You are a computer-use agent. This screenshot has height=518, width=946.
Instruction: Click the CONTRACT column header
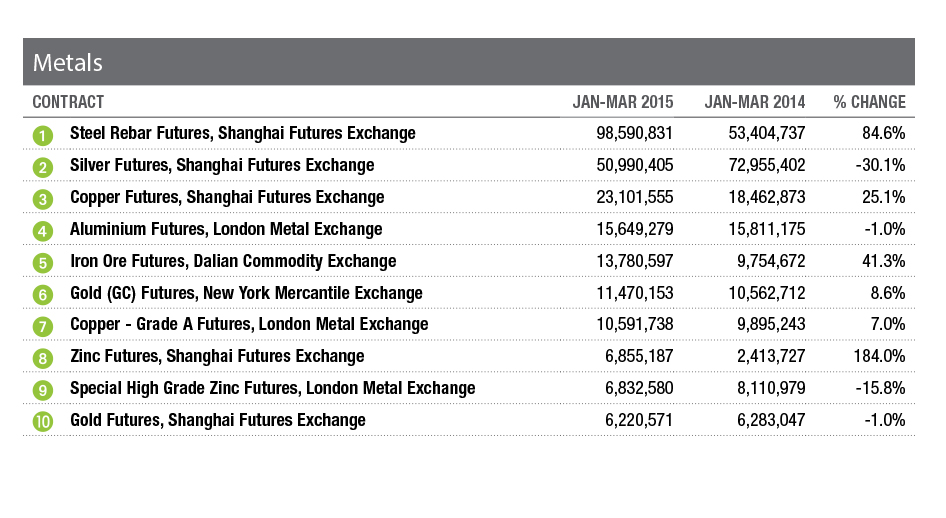click(68, 102)
